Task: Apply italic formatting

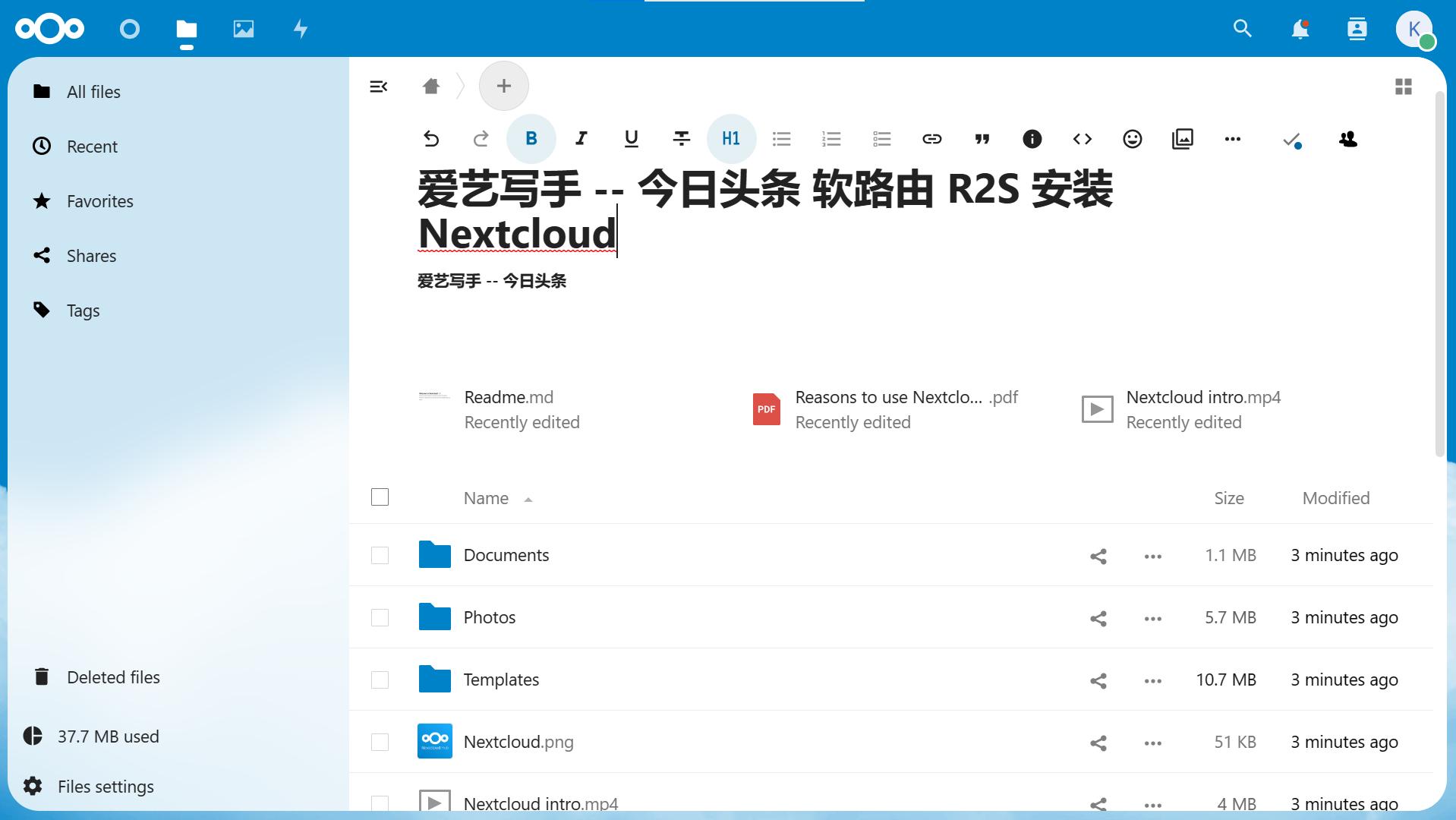Action: click(x=581, y=139)
